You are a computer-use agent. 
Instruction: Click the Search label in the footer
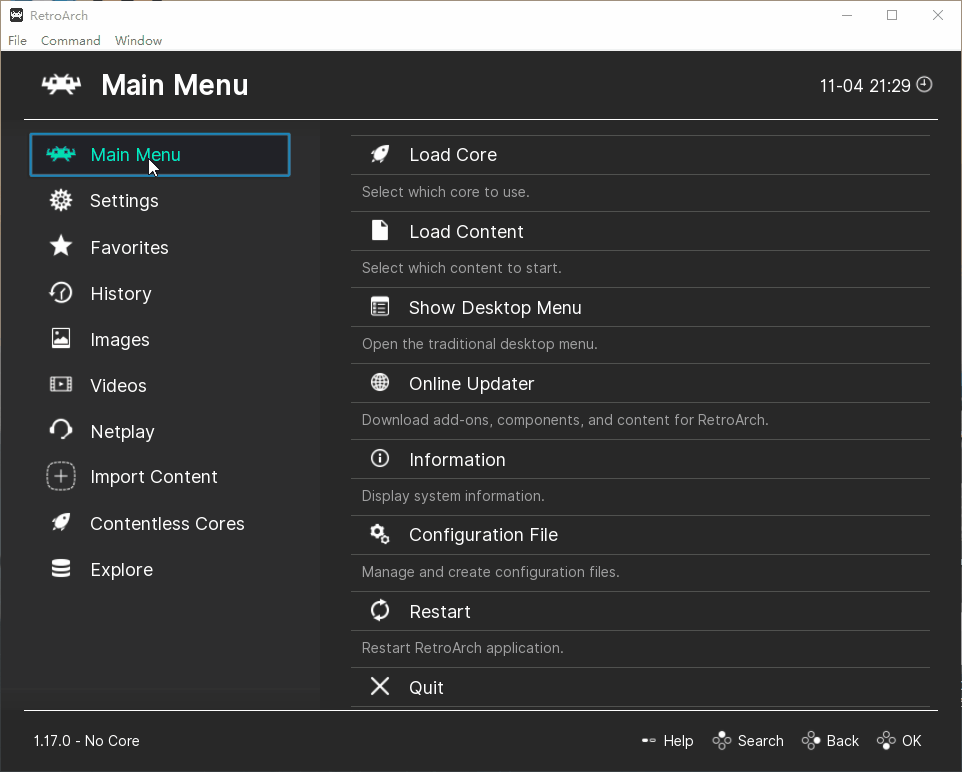760,741
